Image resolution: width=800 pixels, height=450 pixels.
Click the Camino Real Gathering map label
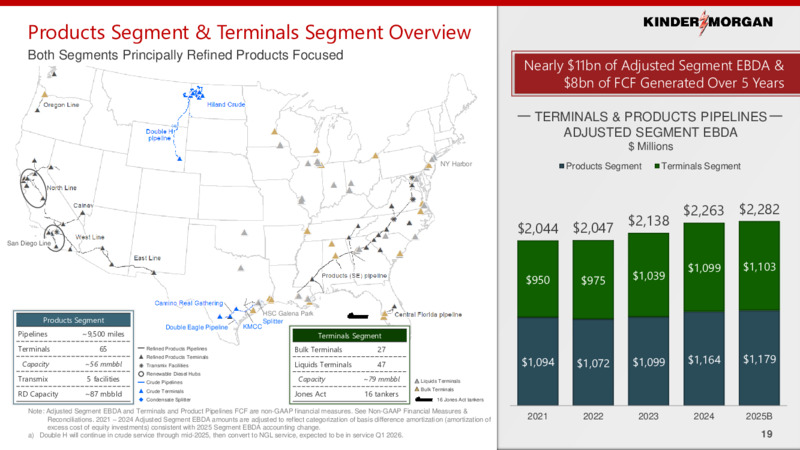pyautogui.click(x=189, y=303)
